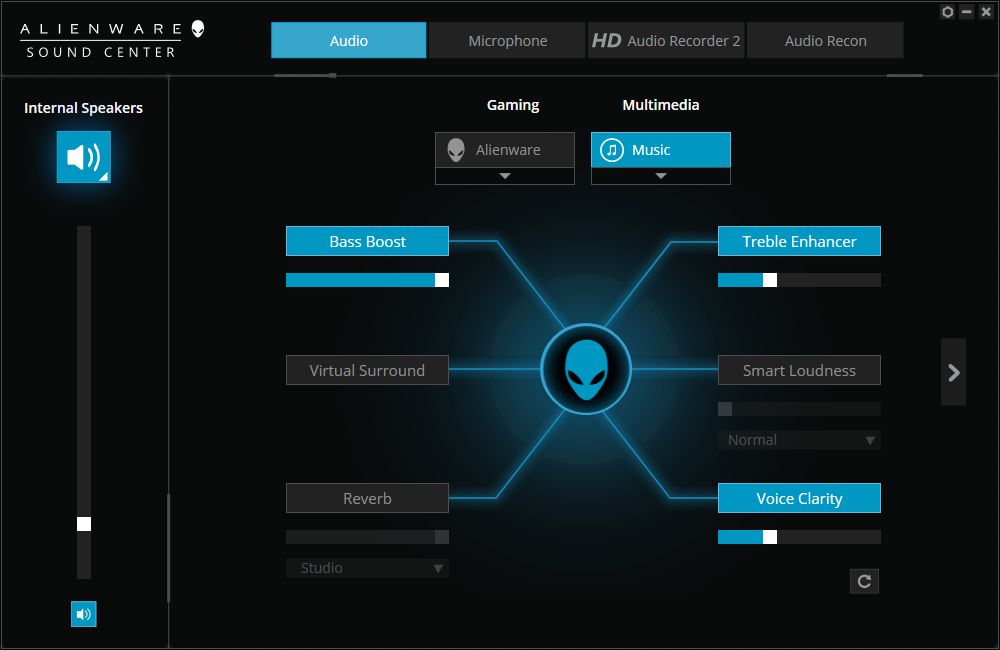Open the HD Audio Recorder 2 tab
Screen dimensions: 1000x650
pos(666,40)
